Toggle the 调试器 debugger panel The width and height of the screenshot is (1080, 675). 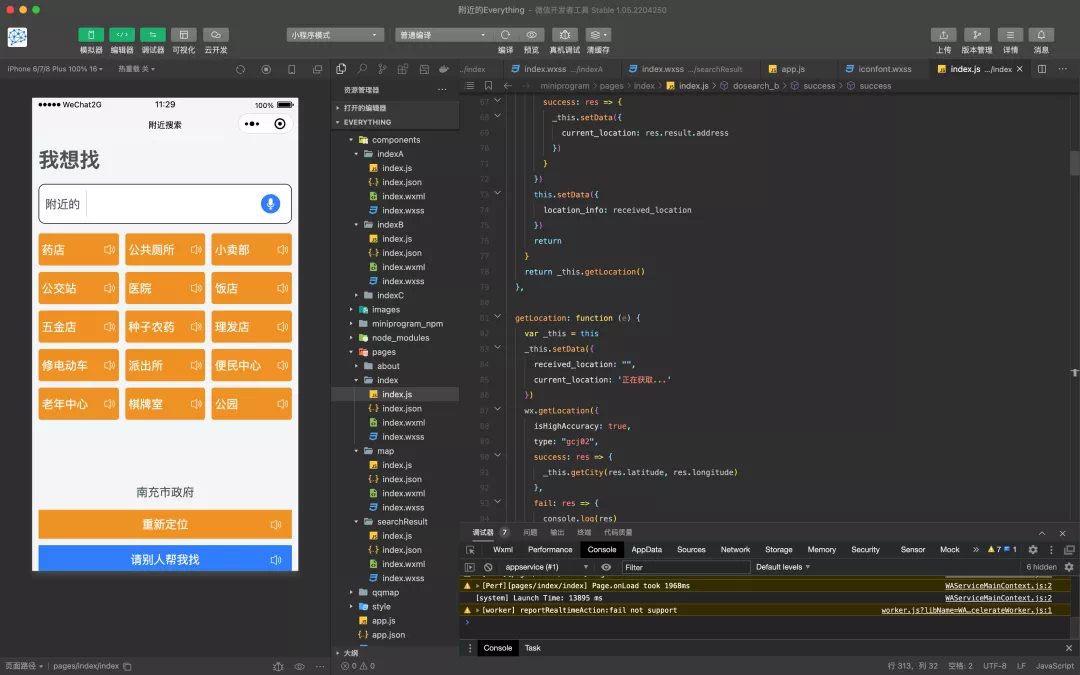point(153,35)
